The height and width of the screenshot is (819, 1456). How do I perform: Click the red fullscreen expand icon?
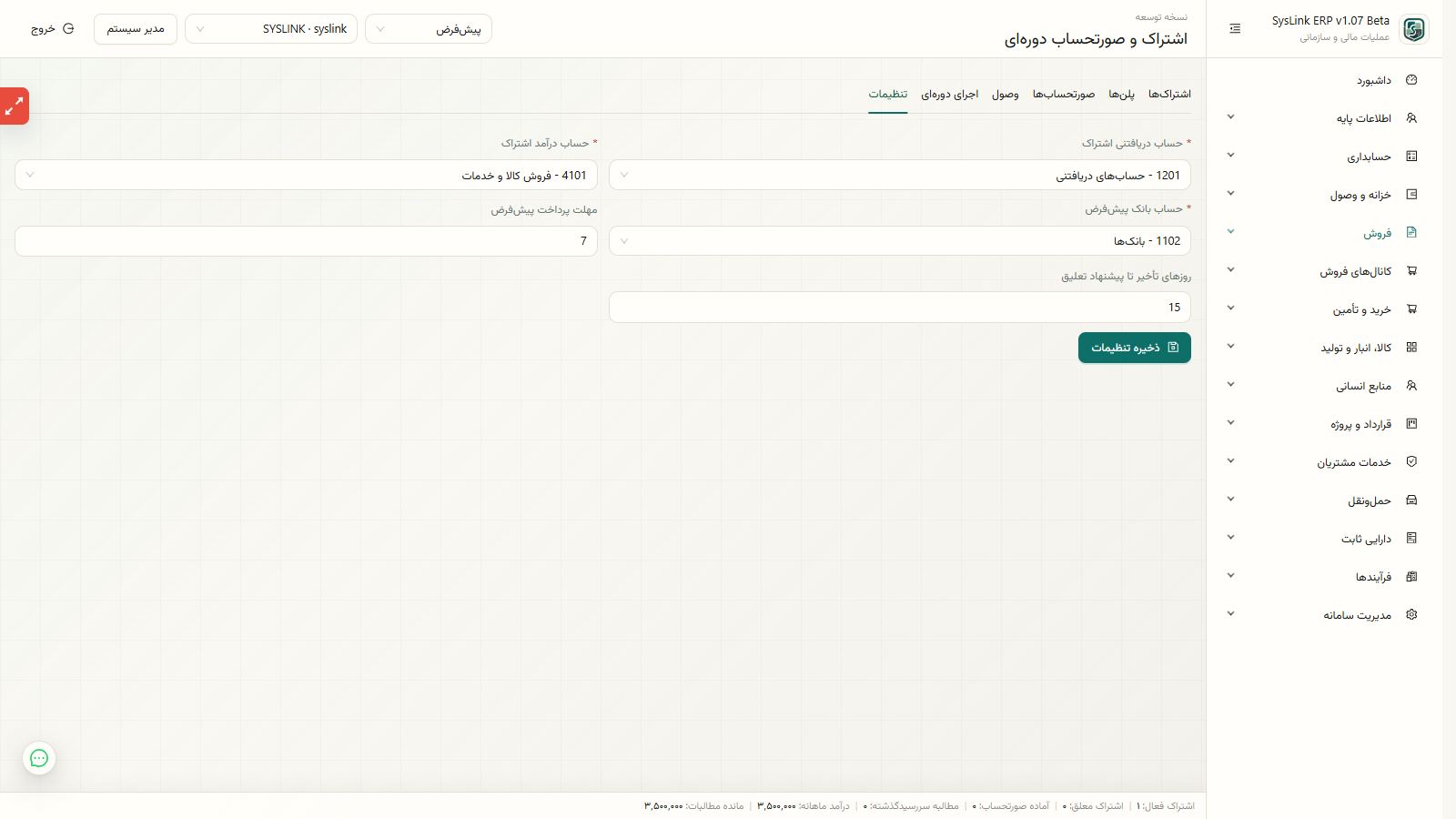[14, 106]
